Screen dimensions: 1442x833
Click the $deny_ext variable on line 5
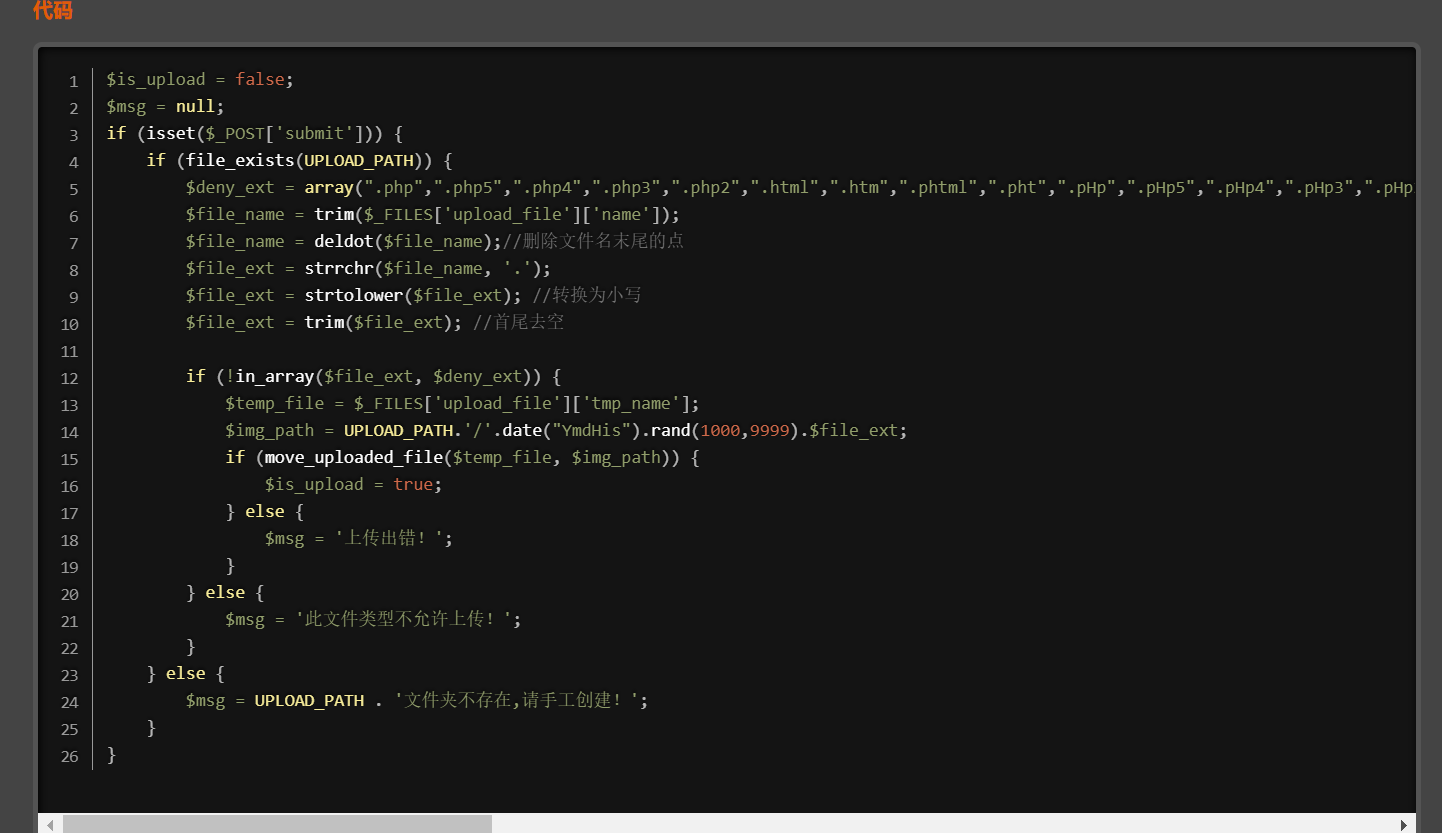[230, 188]
